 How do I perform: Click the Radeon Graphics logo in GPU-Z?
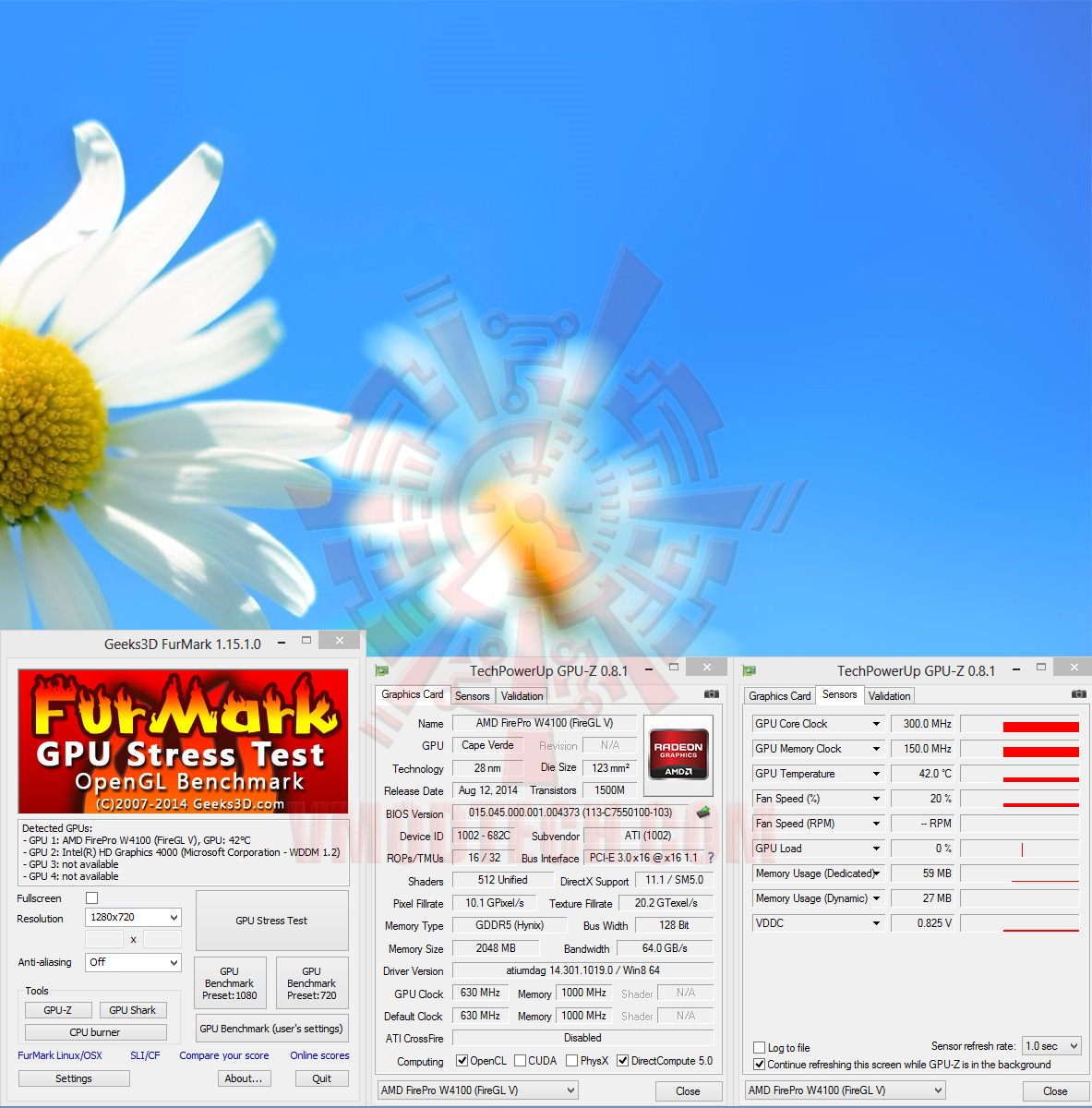pos(678,756)
